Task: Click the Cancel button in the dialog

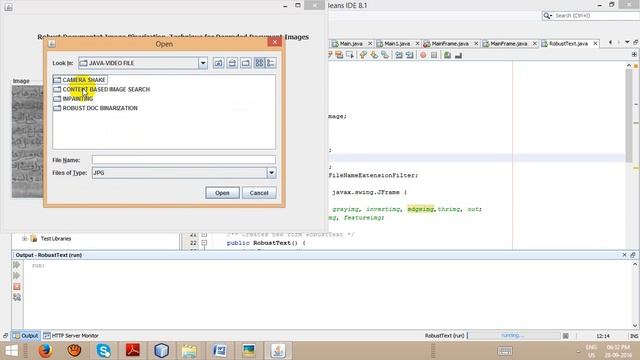Action: point(259,193)
